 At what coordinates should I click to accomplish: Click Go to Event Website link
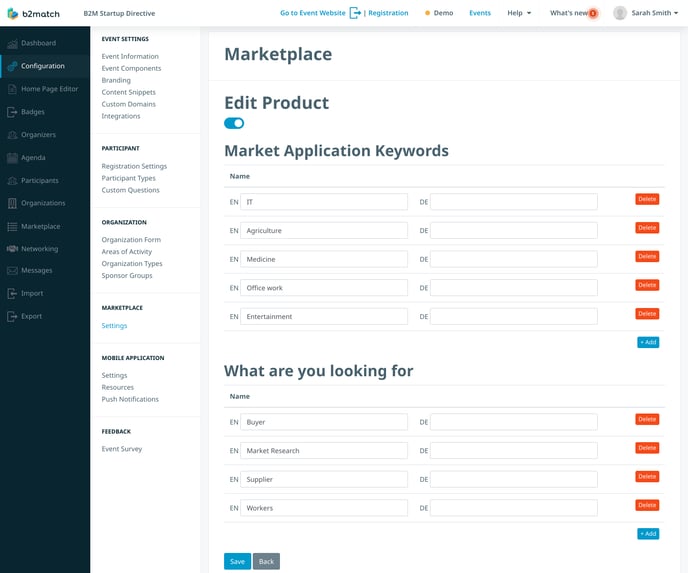pos(312,13)
